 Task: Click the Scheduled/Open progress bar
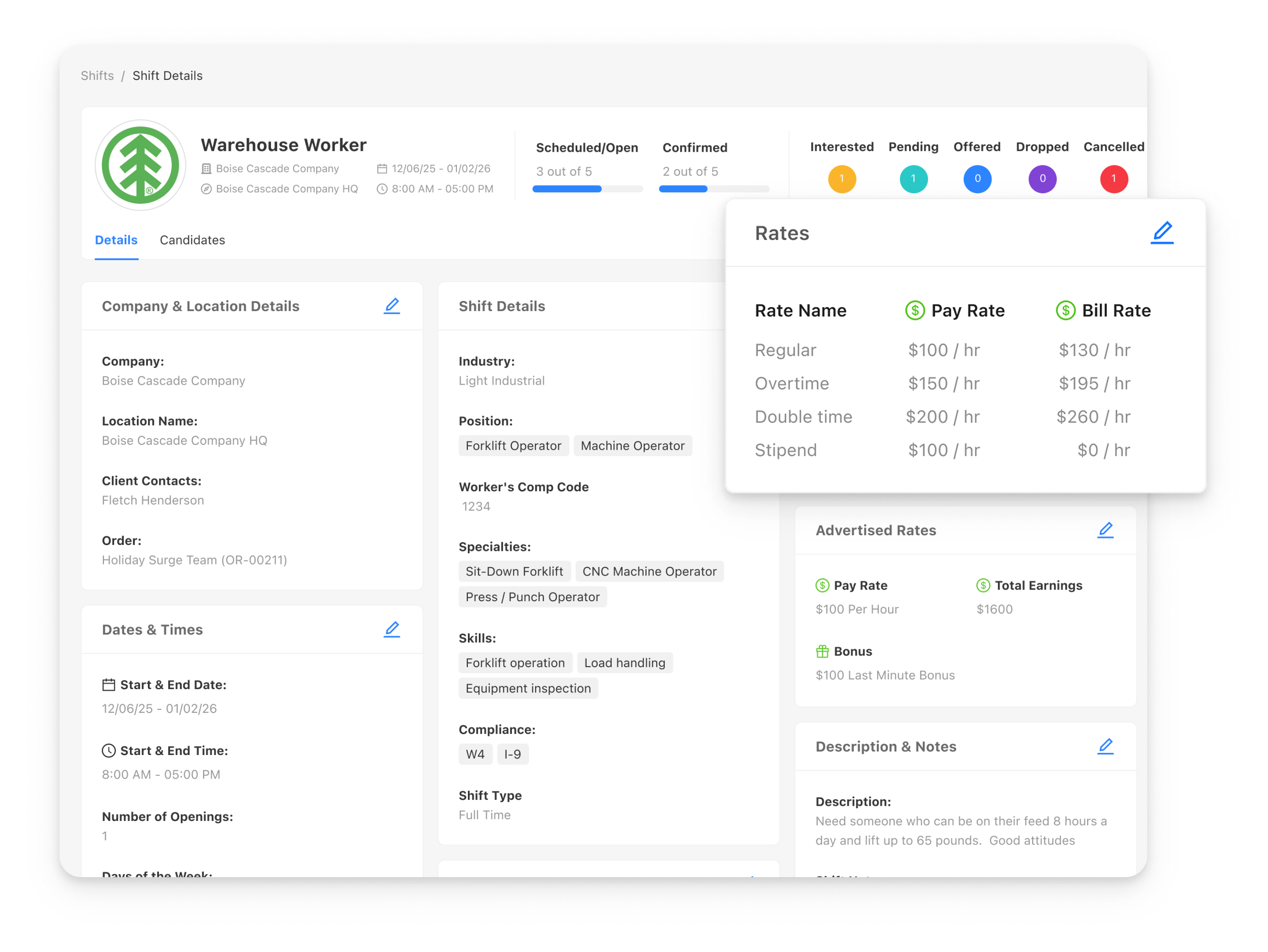[x=588, y=189]
